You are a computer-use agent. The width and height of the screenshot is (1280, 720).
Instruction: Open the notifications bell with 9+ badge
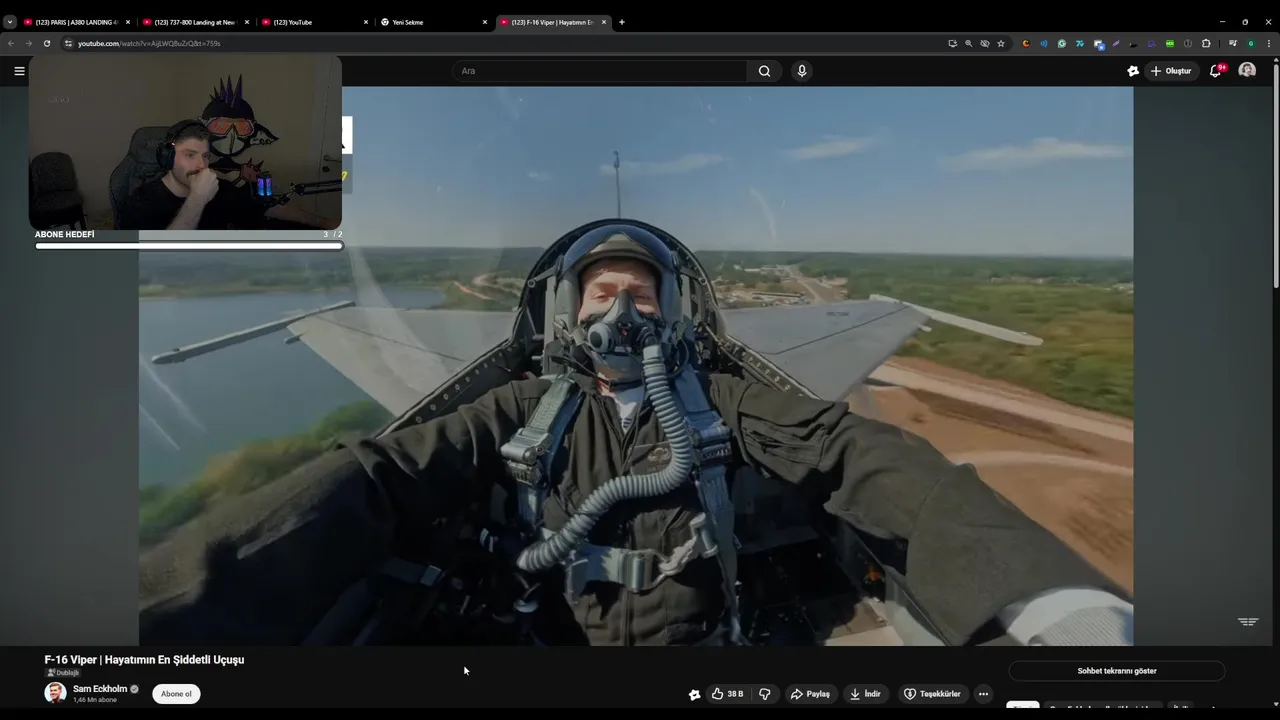pos(1216,71)
